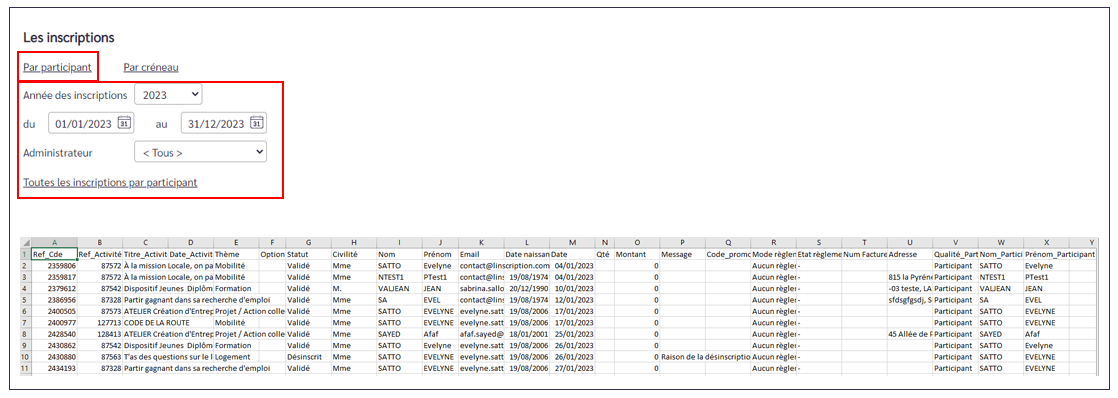1118x398 pixels.
Task: Click address cell starting -03 teste
Action: (910, 289)
